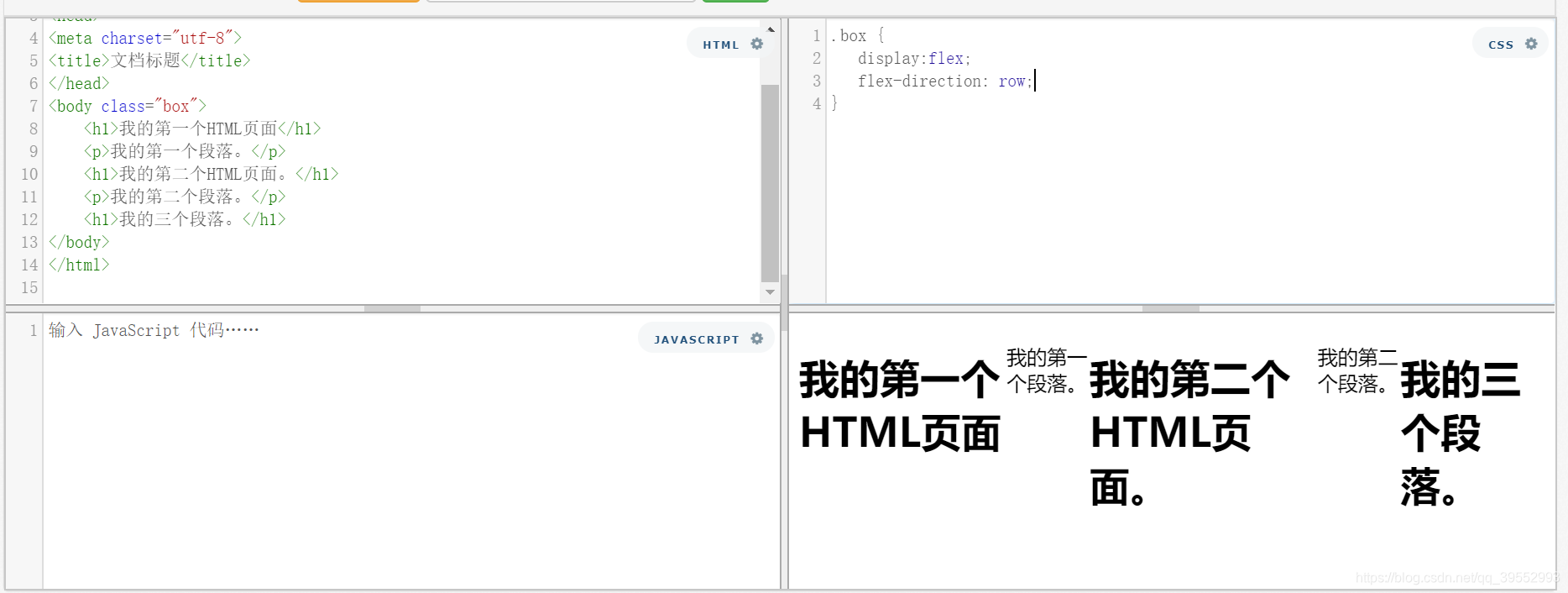Click the closing brace in CSS editor

[x=834, y=103]
